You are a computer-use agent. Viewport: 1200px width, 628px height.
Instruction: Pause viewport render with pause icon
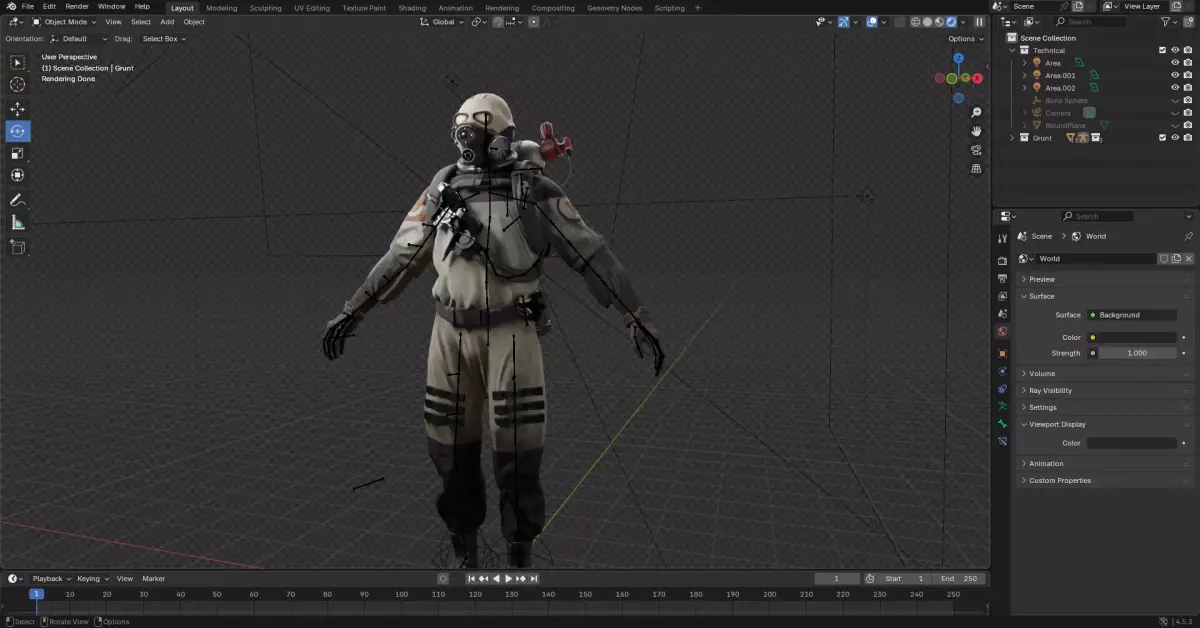pyautogui.click(x=980, y=22)
